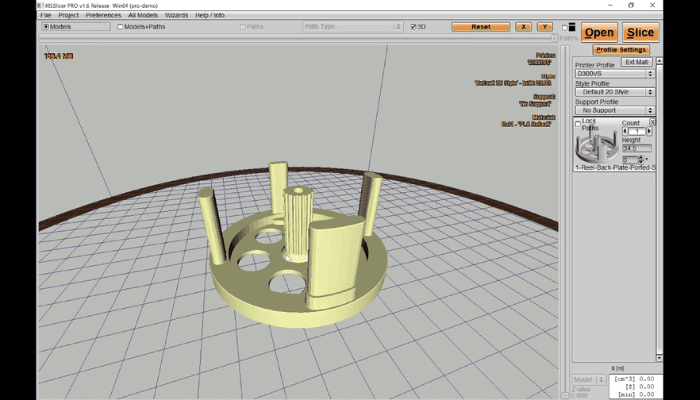Enable the Lock Paths checkbox

pyautogui.click(x=578, y=124)
